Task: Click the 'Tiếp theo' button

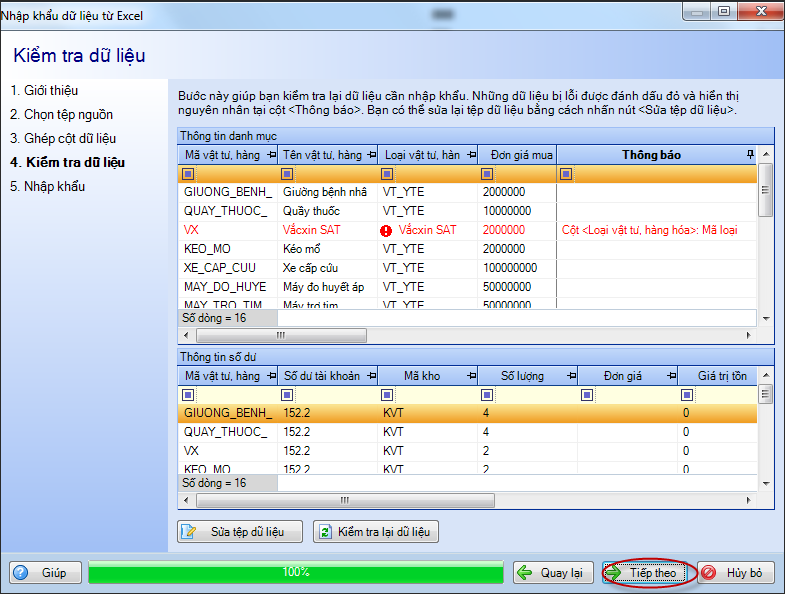Action: [x=646, y=573]
